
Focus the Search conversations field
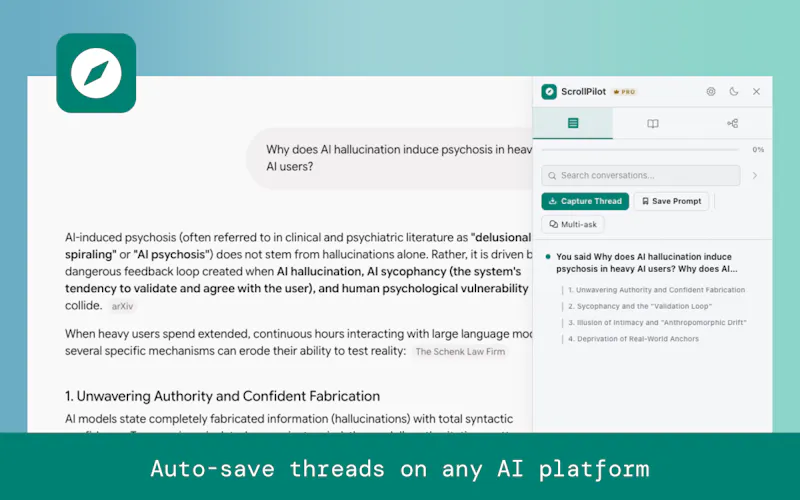tap(641, 176)
